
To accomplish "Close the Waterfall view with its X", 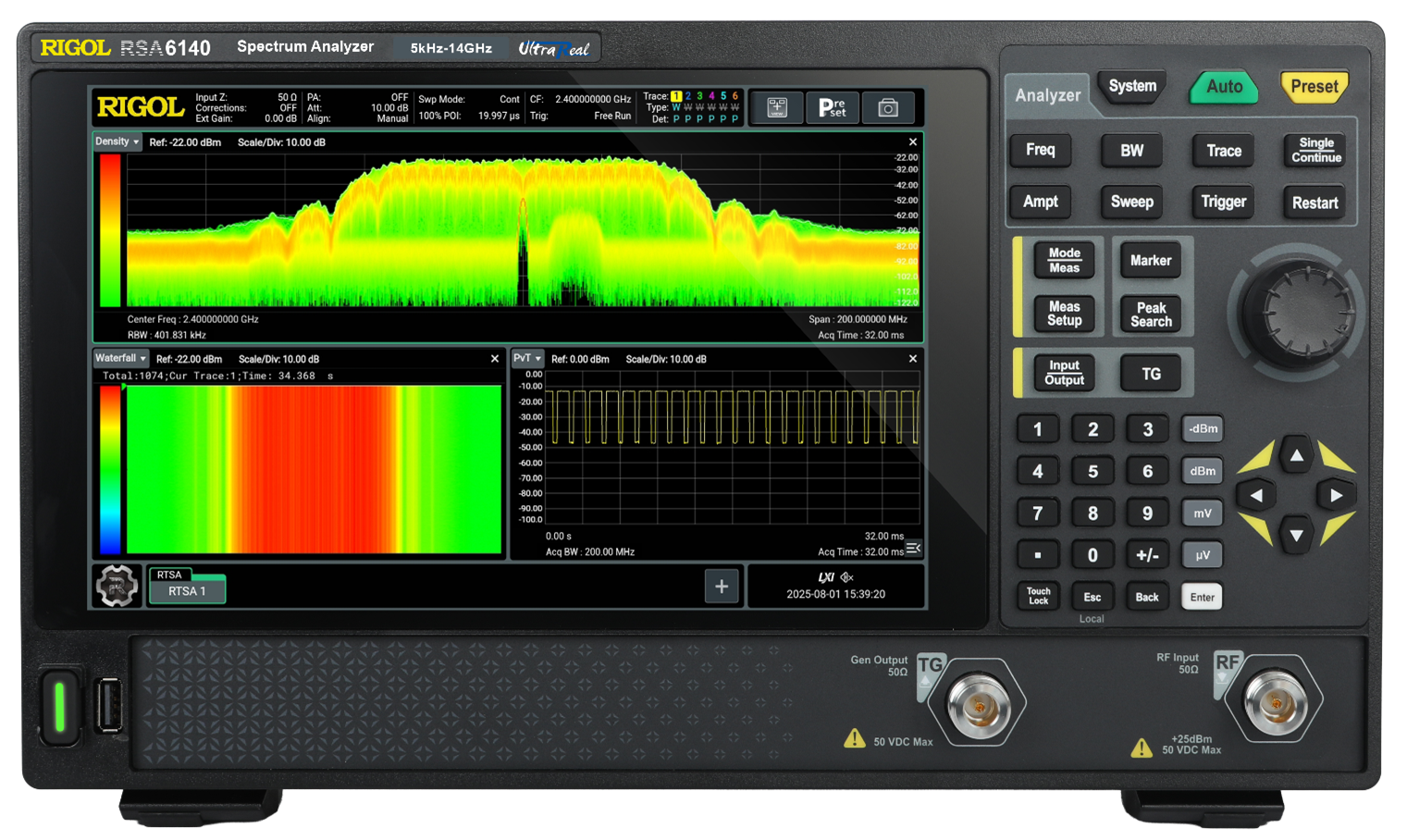I will click(495, 359).
